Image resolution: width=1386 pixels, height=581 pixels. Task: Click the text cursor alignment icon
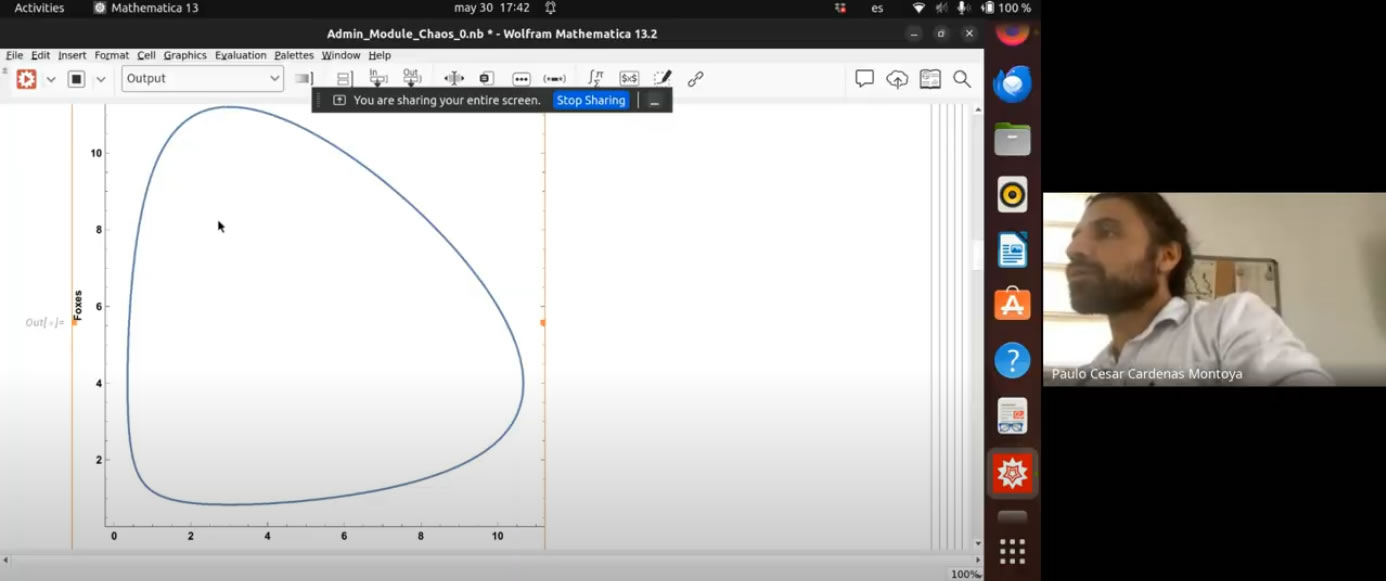(454, 79)
